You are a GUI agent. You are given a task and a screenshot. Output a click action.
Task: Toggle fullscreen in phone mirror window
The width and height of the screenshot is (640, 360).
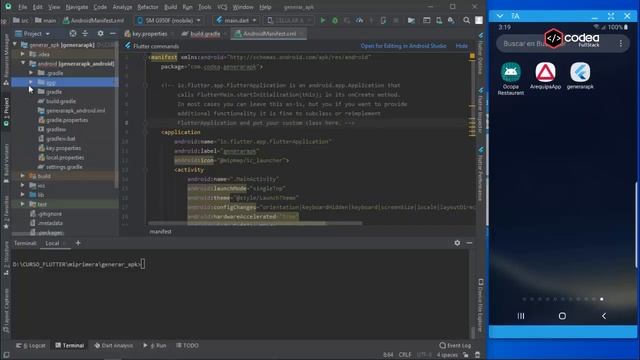coord(611,16)
